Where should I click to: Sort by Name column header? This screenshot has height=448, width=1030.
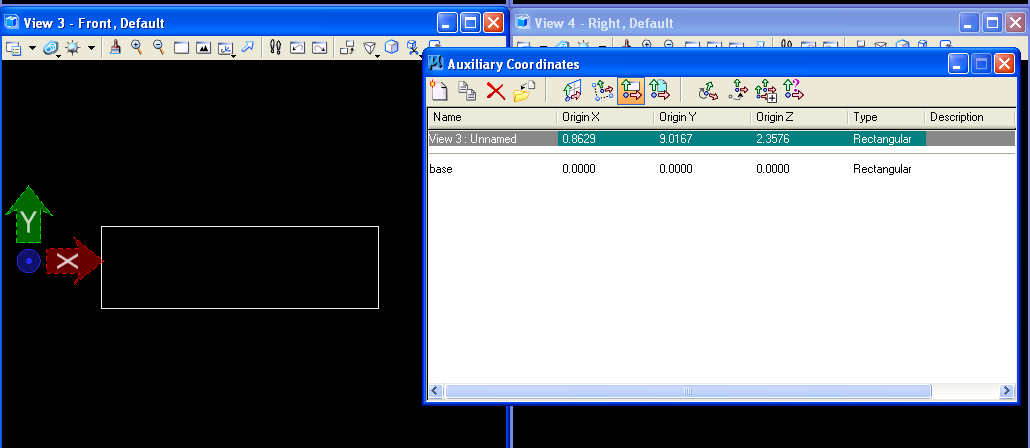(493, 117)
